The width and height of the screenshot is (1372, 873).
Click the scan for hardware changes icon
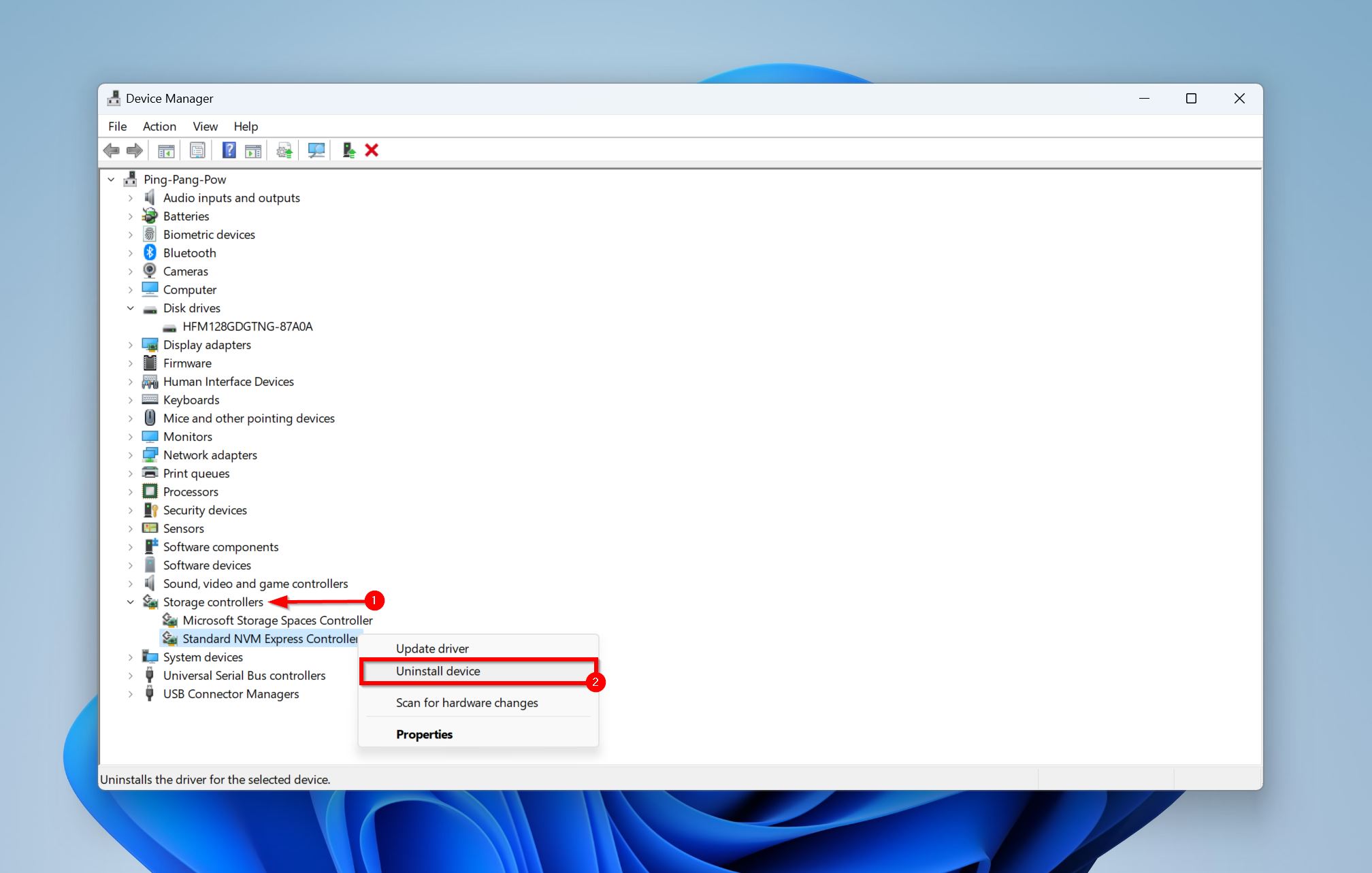pos(316,150)
